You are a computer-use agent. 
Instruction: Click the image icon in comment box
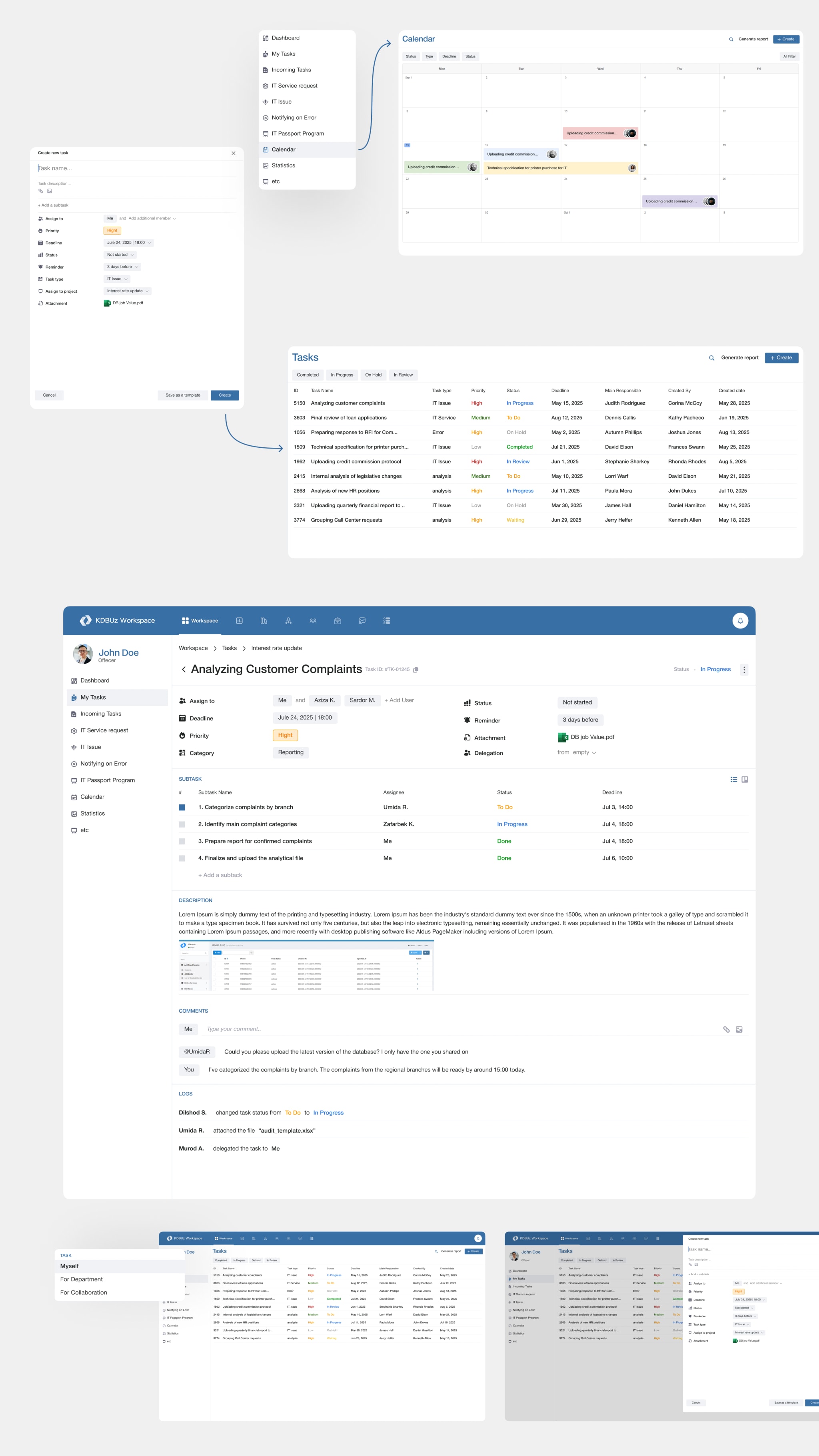(x=739, y=1029)
